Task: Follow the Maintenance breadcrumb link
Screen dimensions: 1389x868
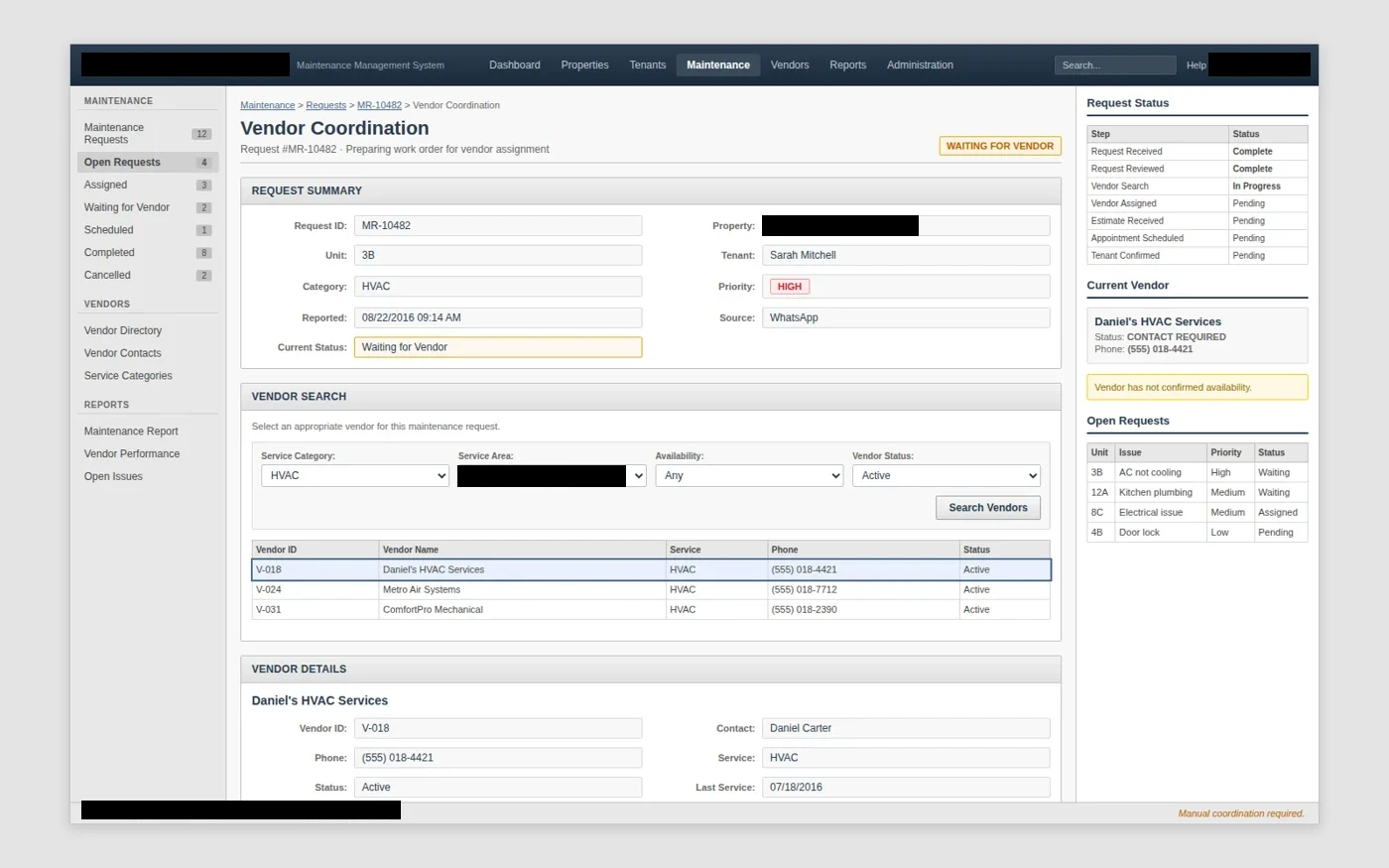Action: tap(267, 105)
